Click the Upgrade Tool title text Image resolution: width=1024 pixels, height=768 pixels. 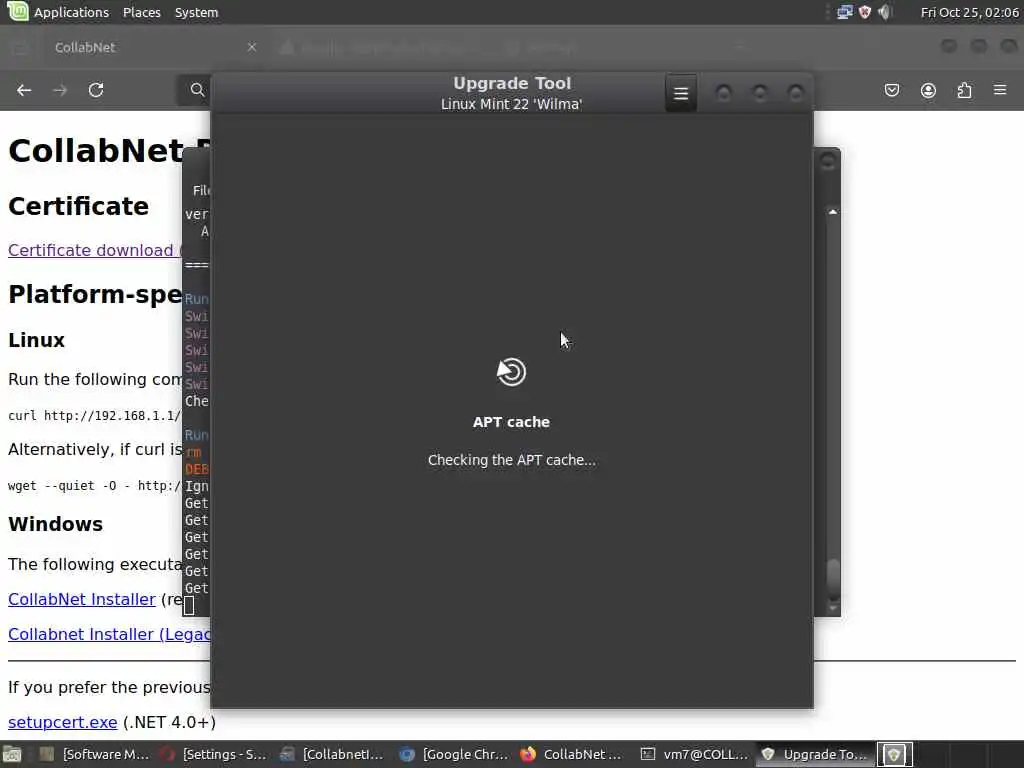[x=512, y=84]
